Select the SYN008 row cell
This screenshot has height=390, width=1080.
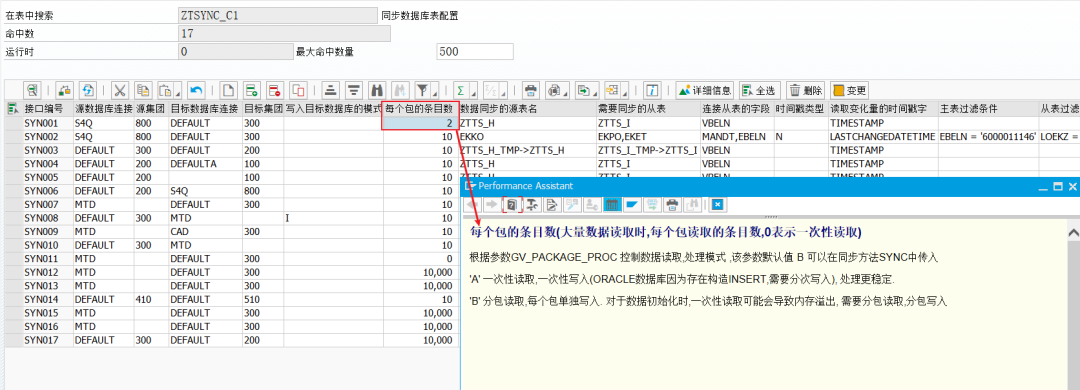pyautogui.click(x=48, y=218)
